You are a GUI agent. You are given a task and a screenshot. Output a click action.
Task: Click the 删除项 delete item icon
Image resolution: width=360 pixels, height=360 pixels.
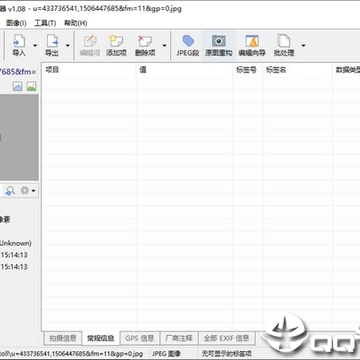tap(145, 45)
